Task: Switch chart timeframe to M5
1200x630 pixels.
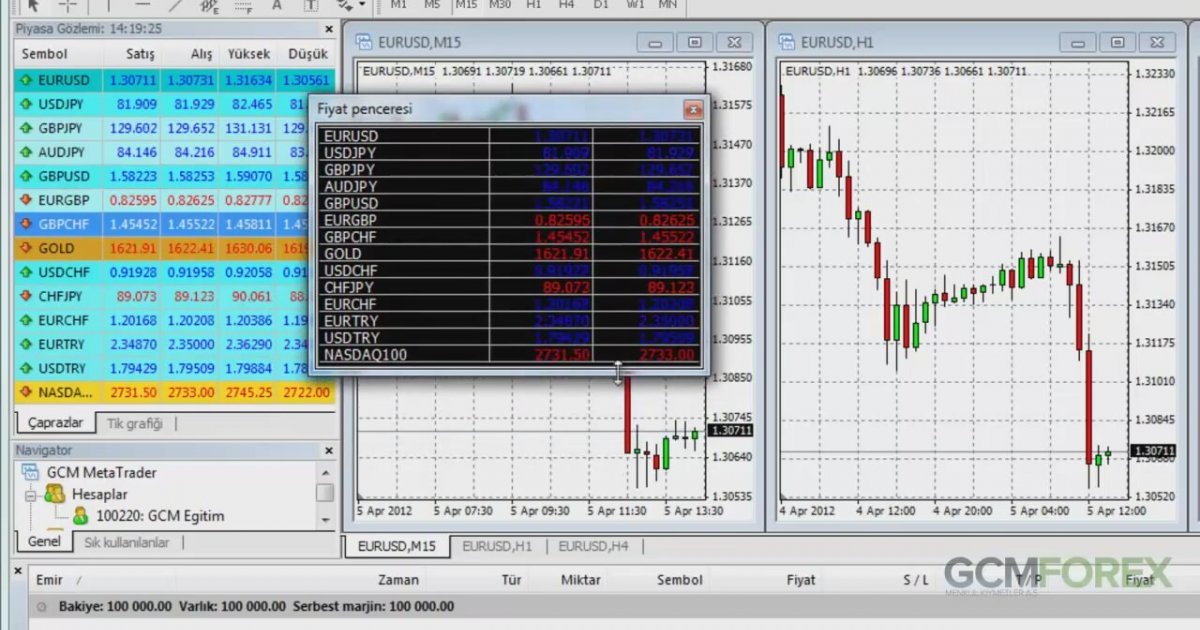Action: pyautogui.click(x=432, y=5)
